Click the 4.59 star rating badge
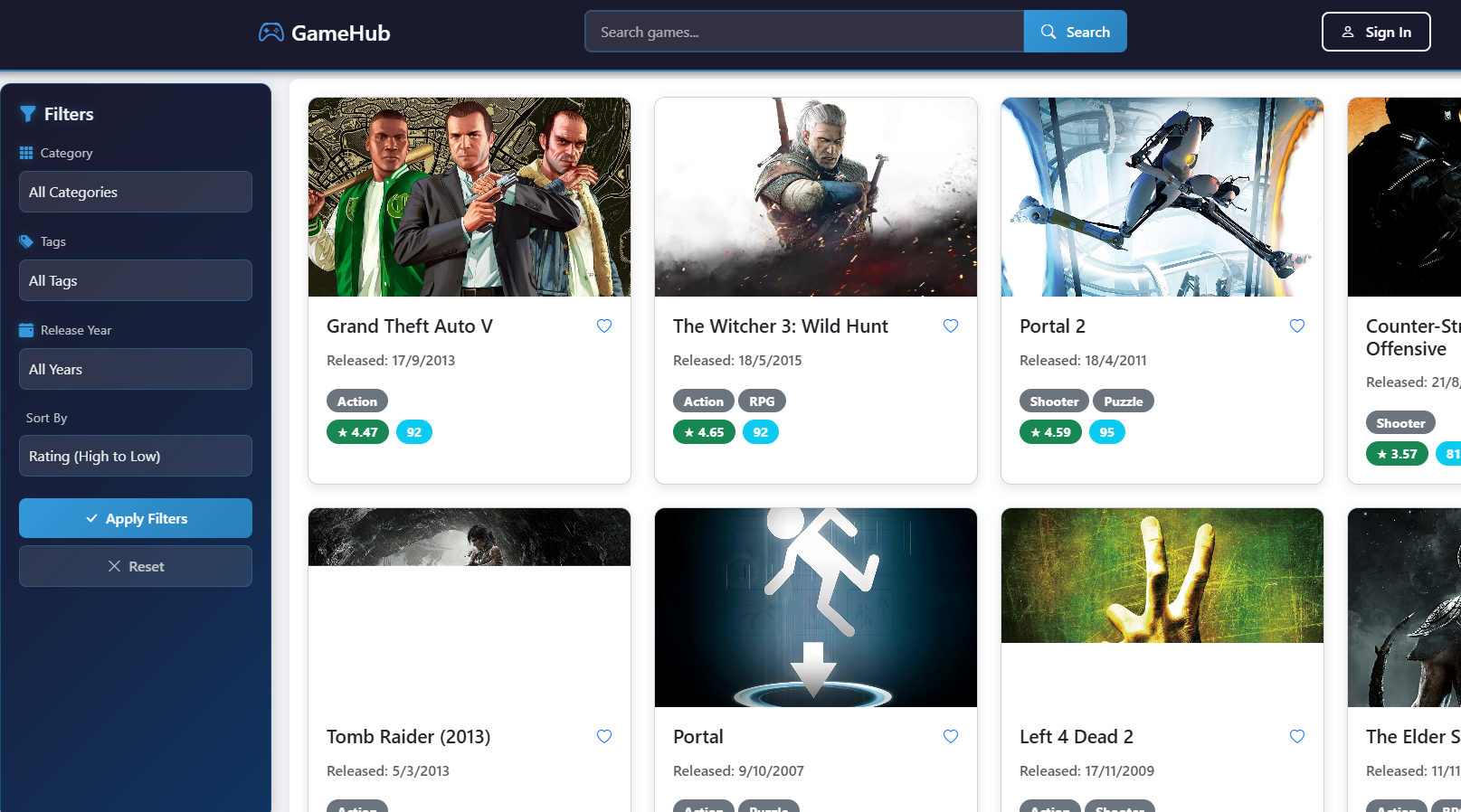This screenshot has width=1461, height=812. point(1050,432)
